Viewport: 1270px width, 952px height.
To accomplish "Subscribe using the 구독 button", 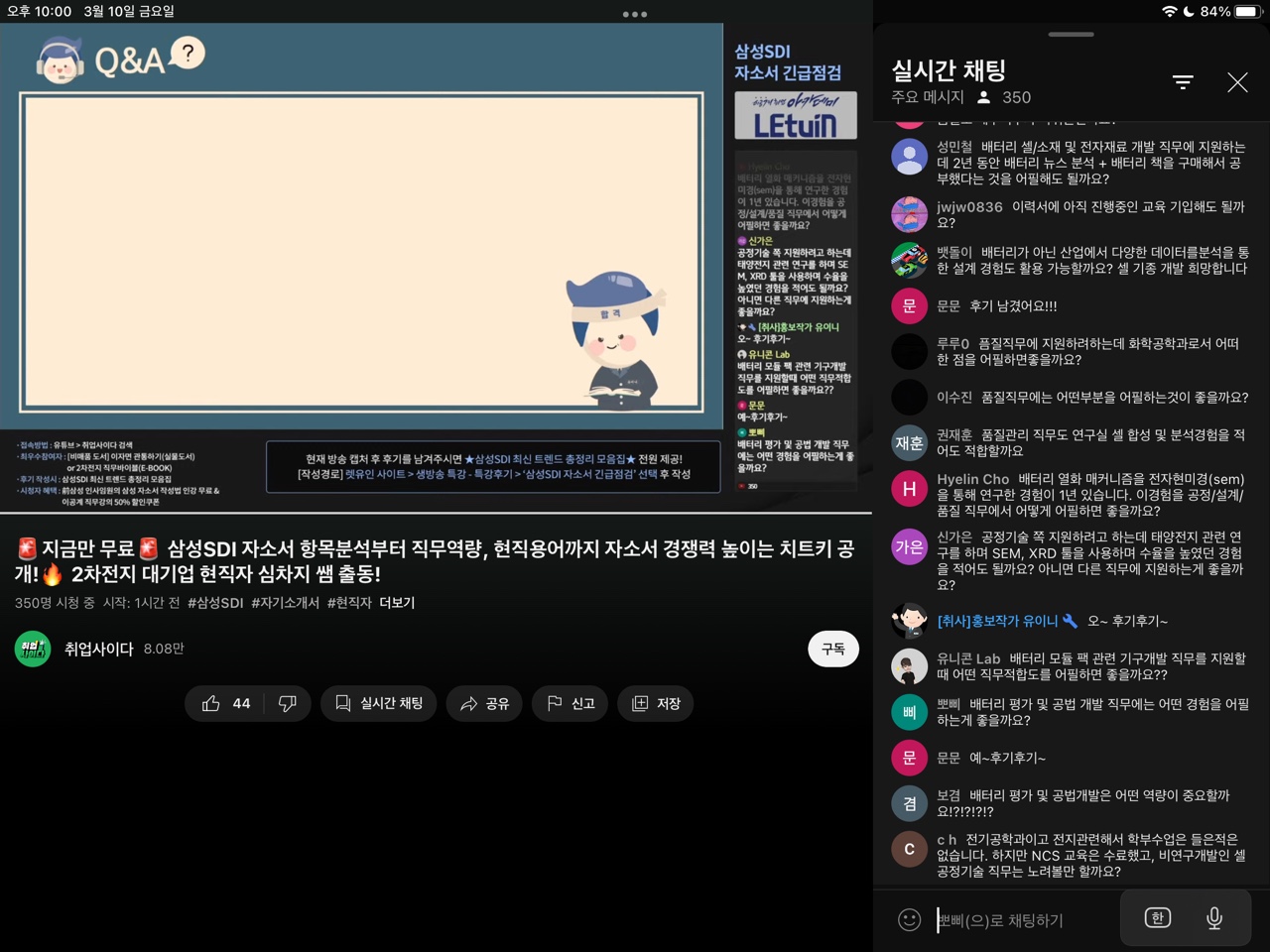I will [x=833, y=649].
